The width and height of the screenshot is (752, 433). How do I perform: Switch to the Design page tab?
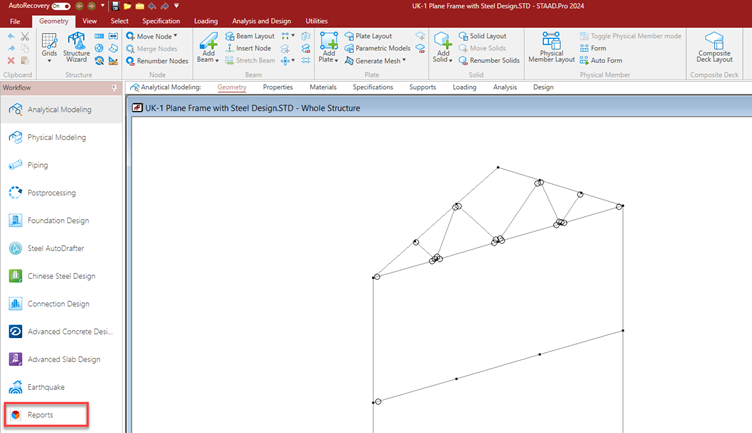click(543, 87)
